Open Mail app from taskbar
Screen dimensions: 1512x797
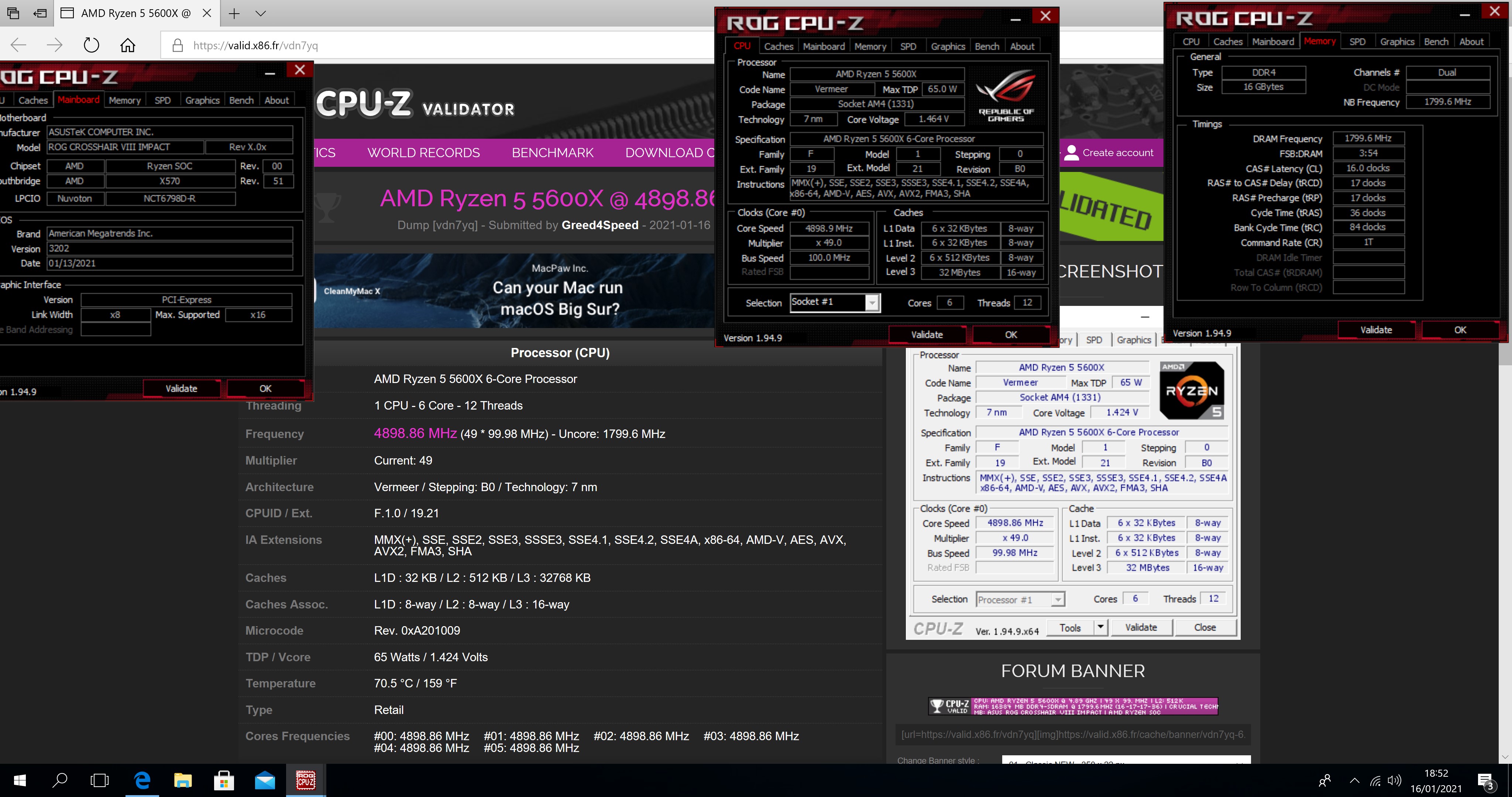pyautogui.click(x=265, y=780)
